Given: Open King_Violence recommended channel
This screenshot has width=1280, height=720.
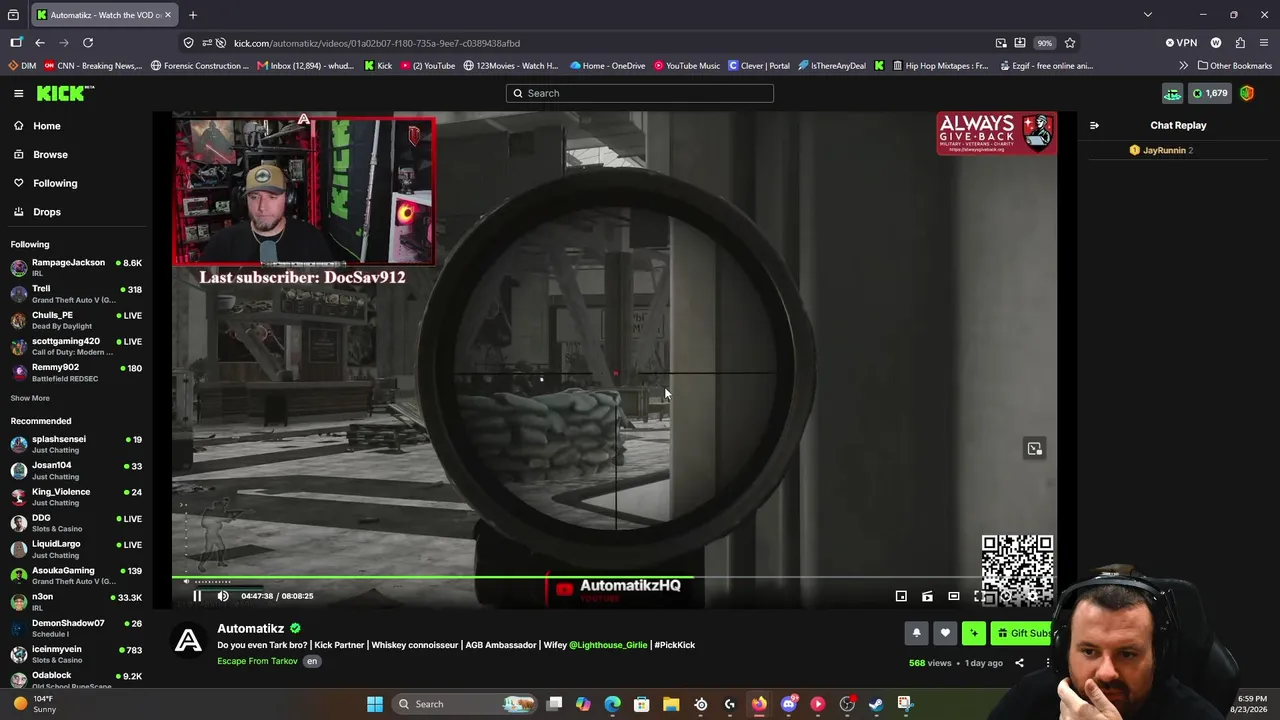Looking at the screenshot, I should 76,496.
